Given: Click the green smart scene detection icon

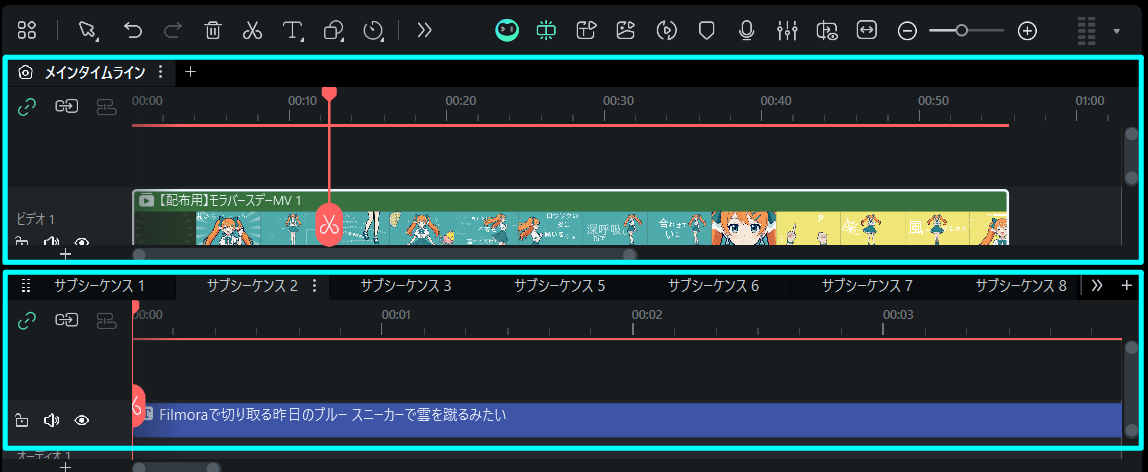Looking at the screenshot, I should tap(546, 30).
